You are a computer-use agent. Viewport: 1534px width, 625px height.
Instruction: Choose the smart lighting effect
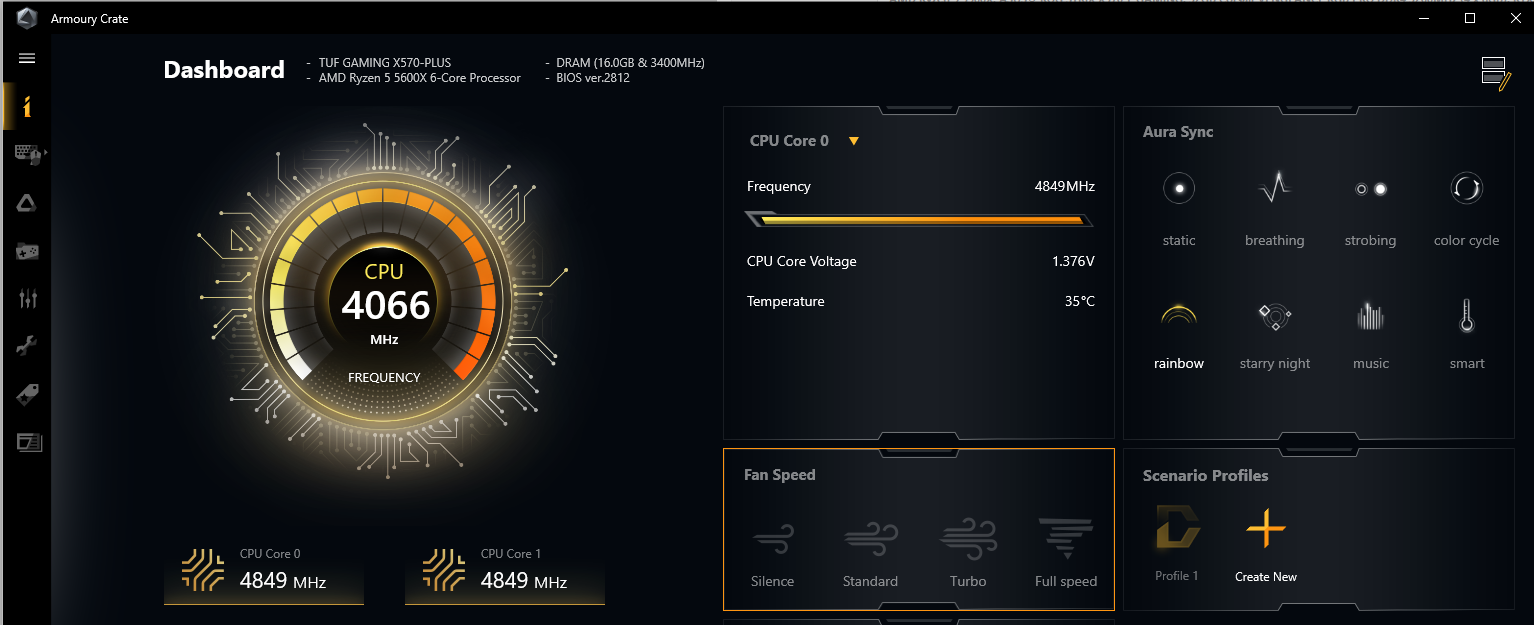(x=1467, y=336)
